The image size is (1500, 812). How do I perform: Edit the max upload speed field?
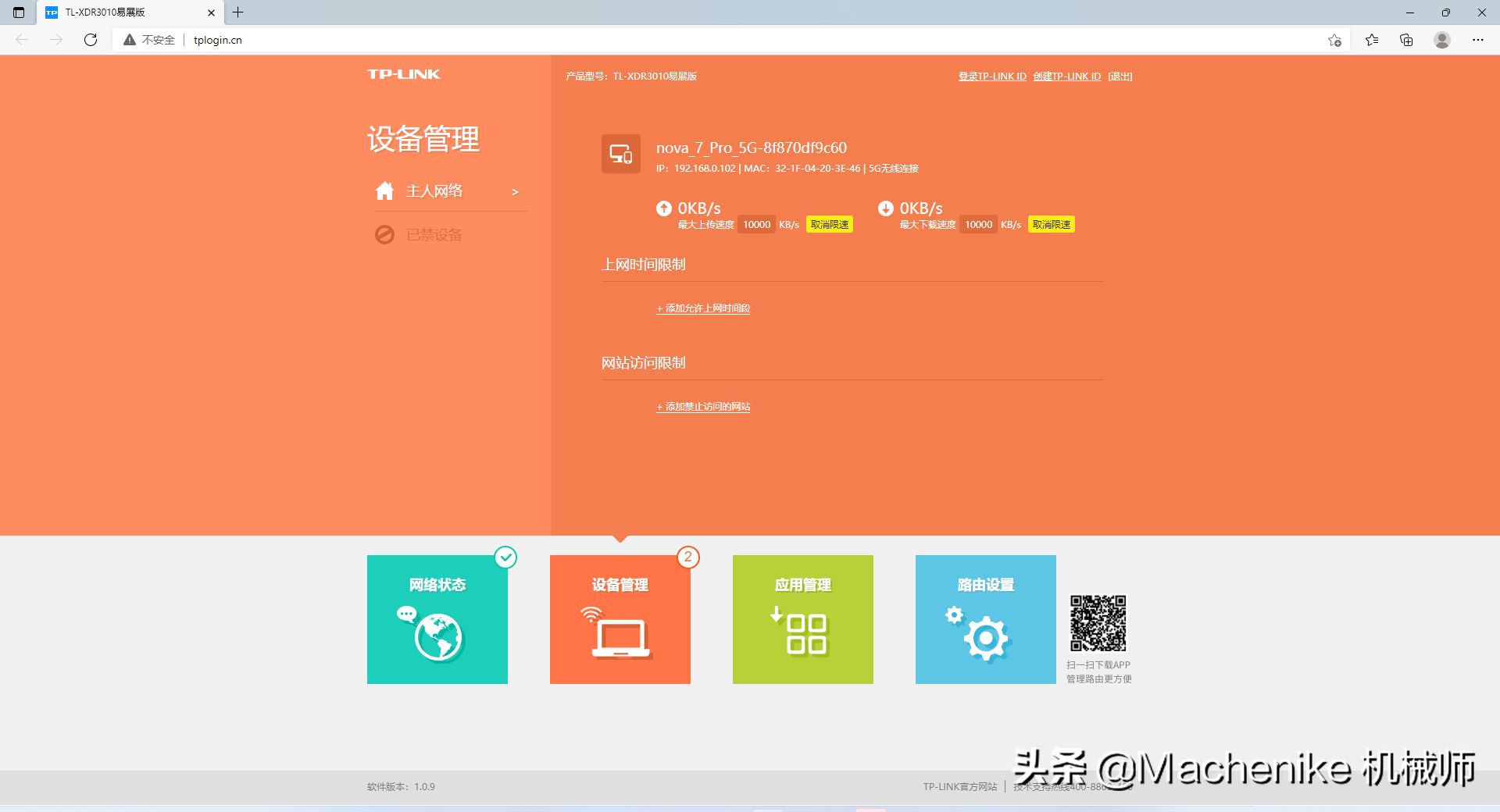click(756, 225)
